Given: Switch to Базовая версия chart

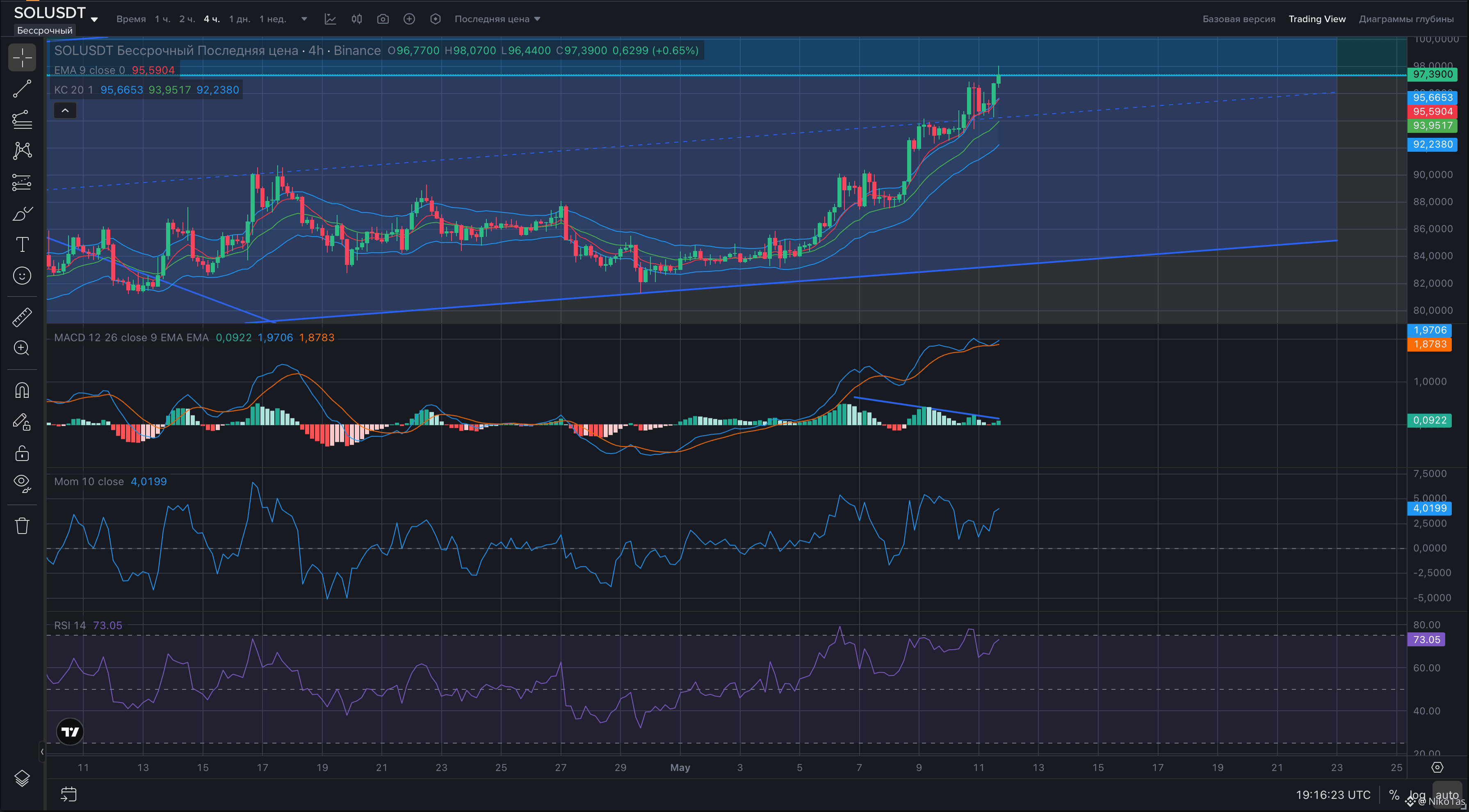Looking at the screenshot, I should click(1239, 19).
